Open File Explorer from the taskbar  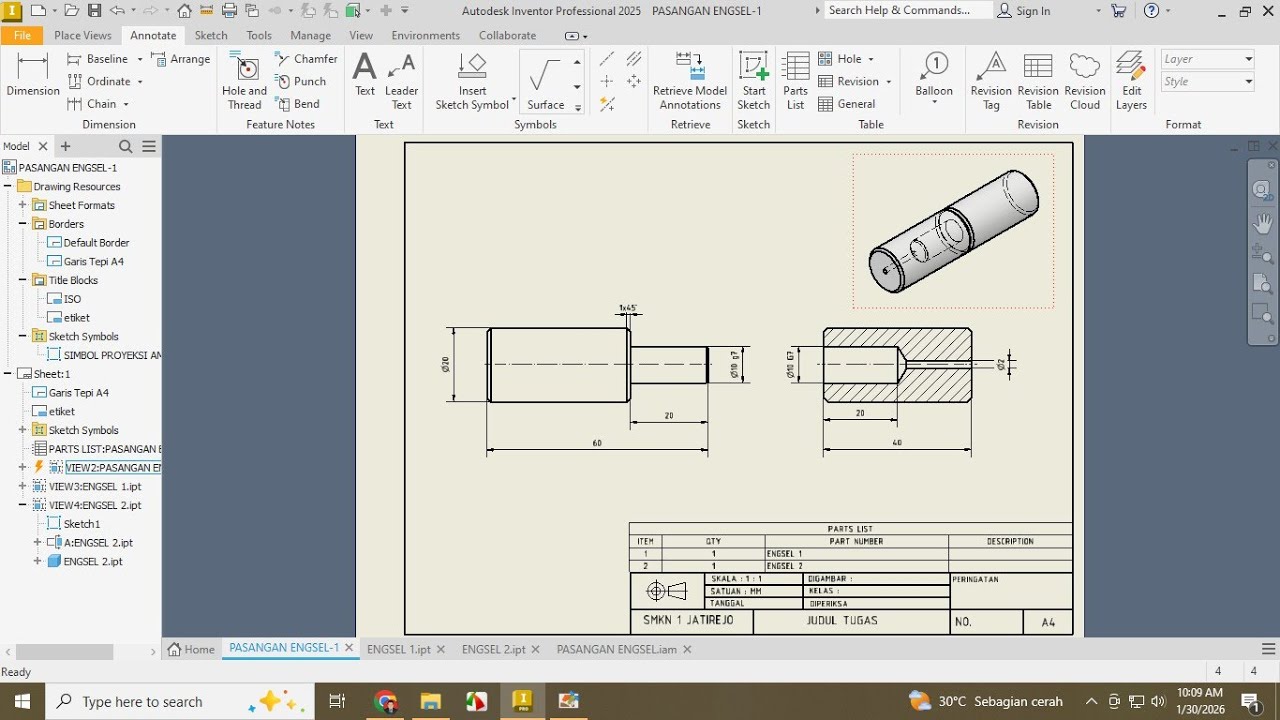click(x=430, y=701)
